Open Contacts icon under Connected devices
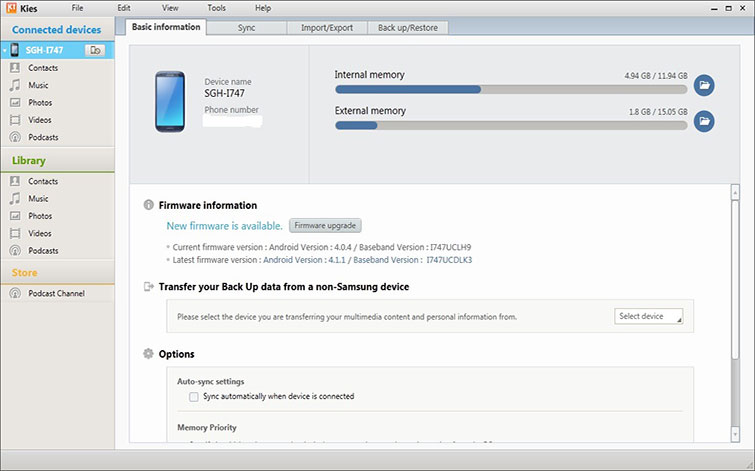The width and height of the screenshot is (755, 471). [x=15, y=68]
